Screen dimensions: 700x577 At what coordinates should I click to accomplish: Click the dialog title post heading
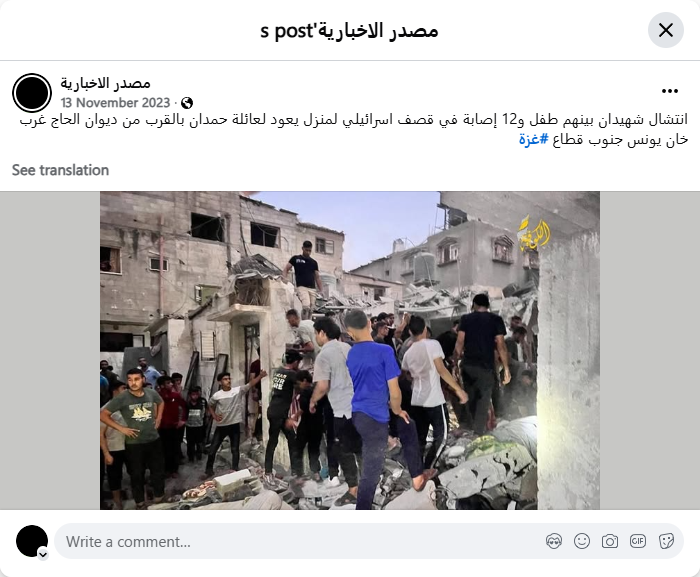(x=349, y=30)
